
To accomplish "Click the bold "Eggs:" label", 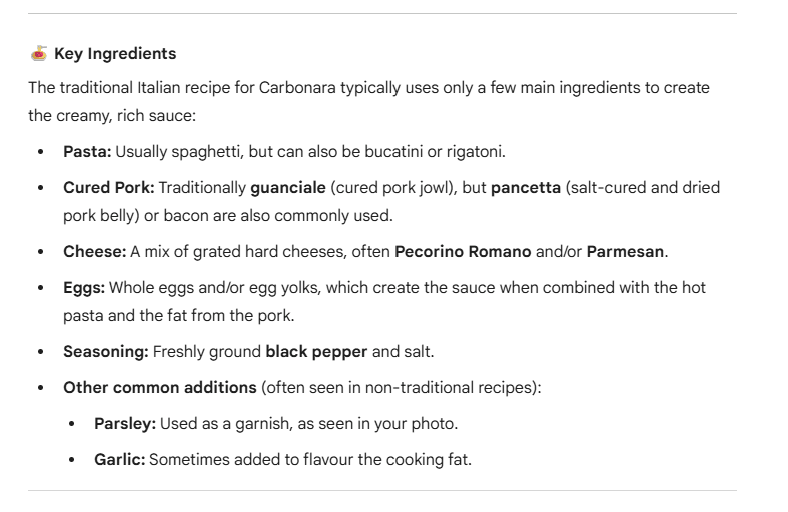I will [84, 287].
